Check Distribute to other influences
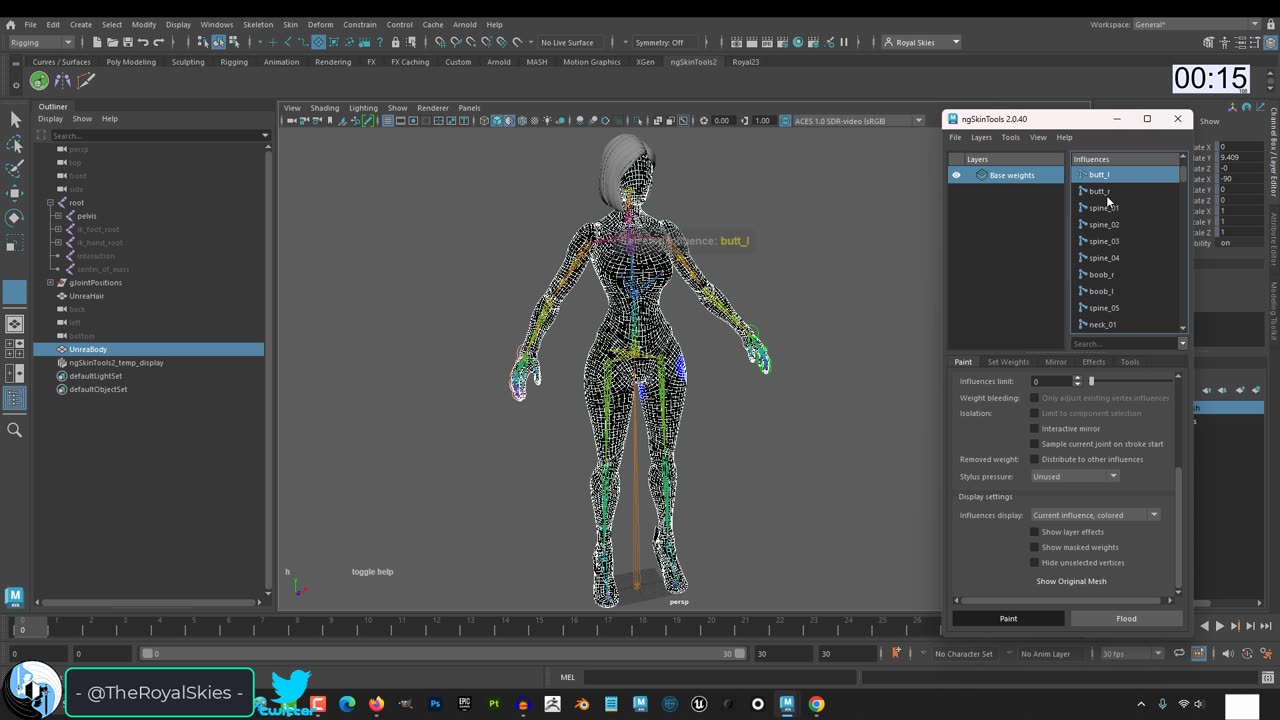 click(x=1035, y=460)
